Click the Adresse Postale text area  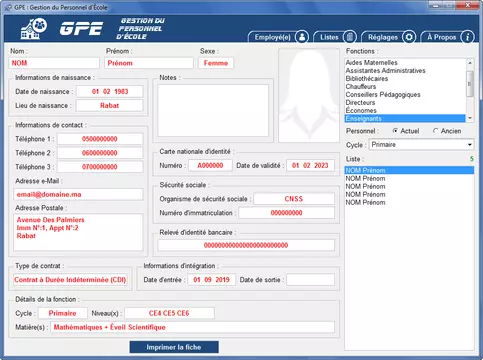pyautogui.click(x=78, y=232)
